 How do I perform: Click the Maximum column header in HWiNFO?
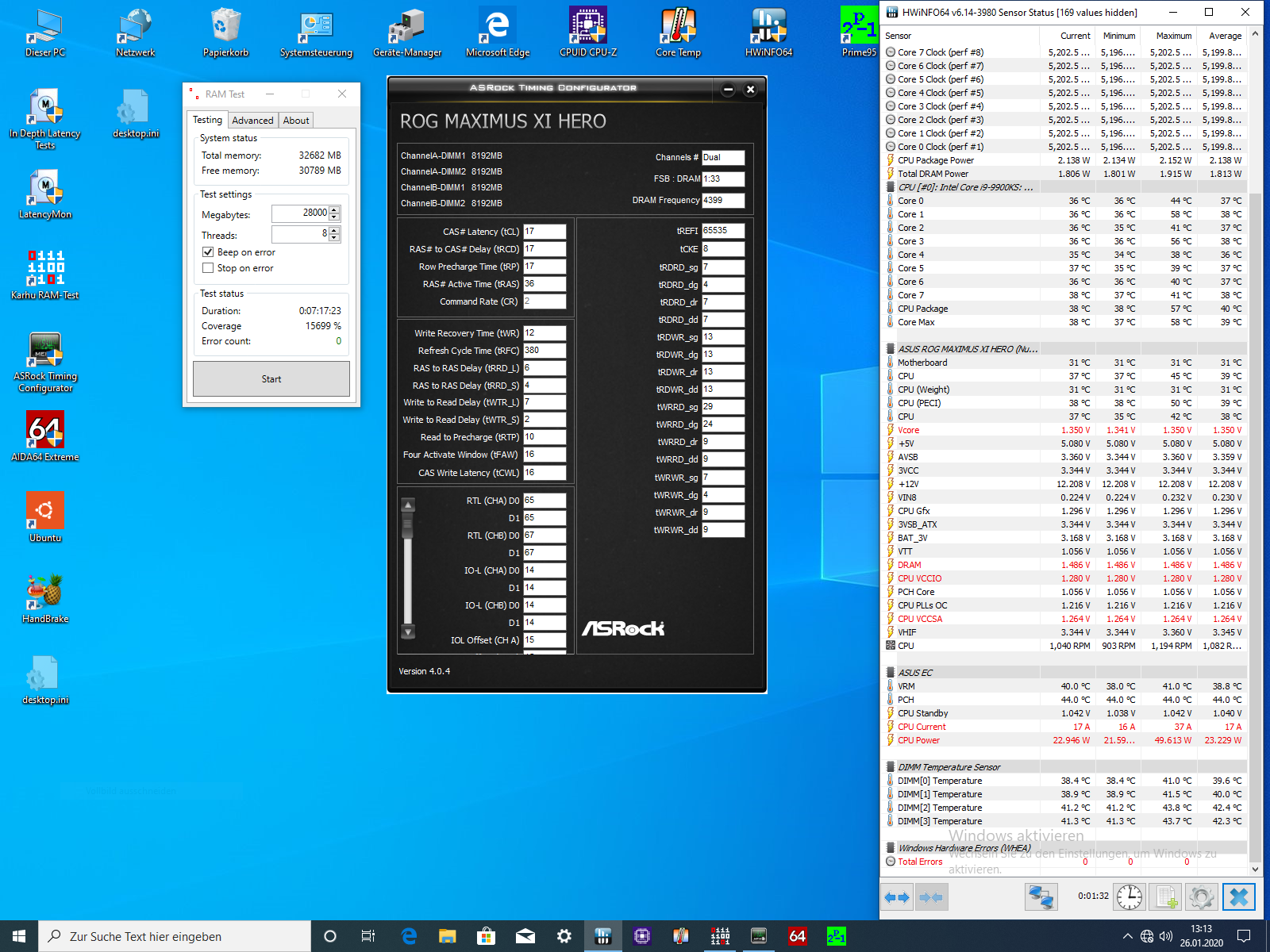click(1168, 36)
